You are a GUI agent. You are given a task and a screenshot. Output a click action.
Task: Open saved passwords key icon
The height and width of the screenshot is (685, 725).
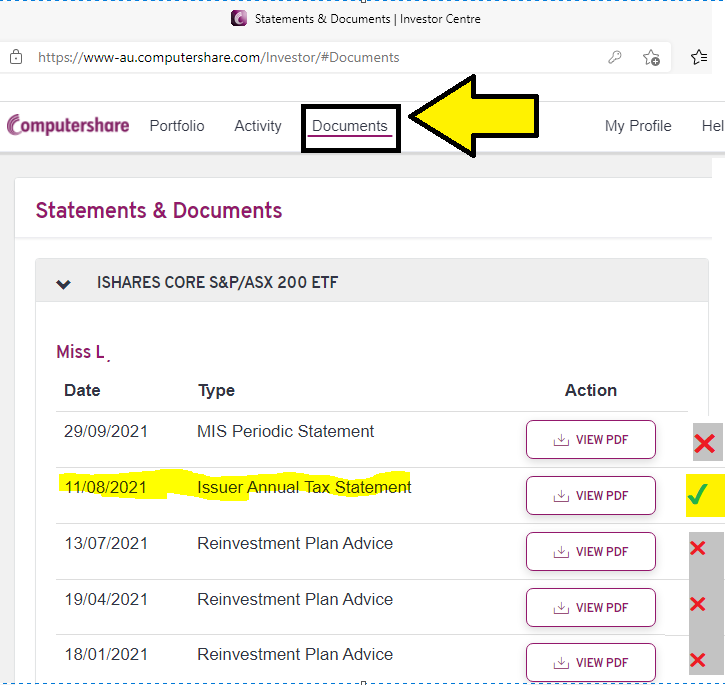(x=614, y=57)
